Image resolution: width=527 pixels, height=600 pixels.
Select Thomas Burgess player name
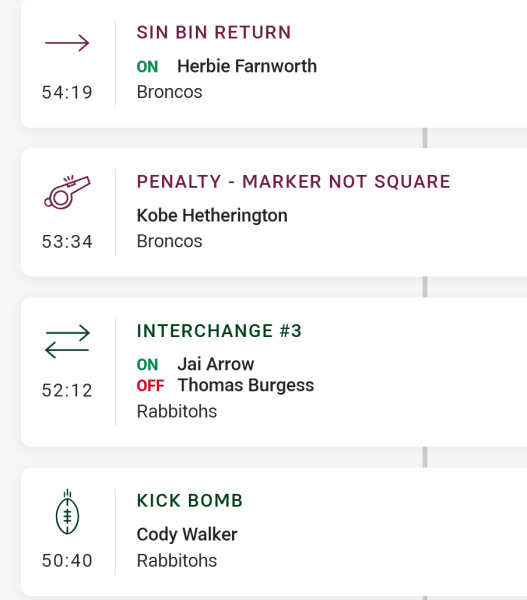point(246,385)
